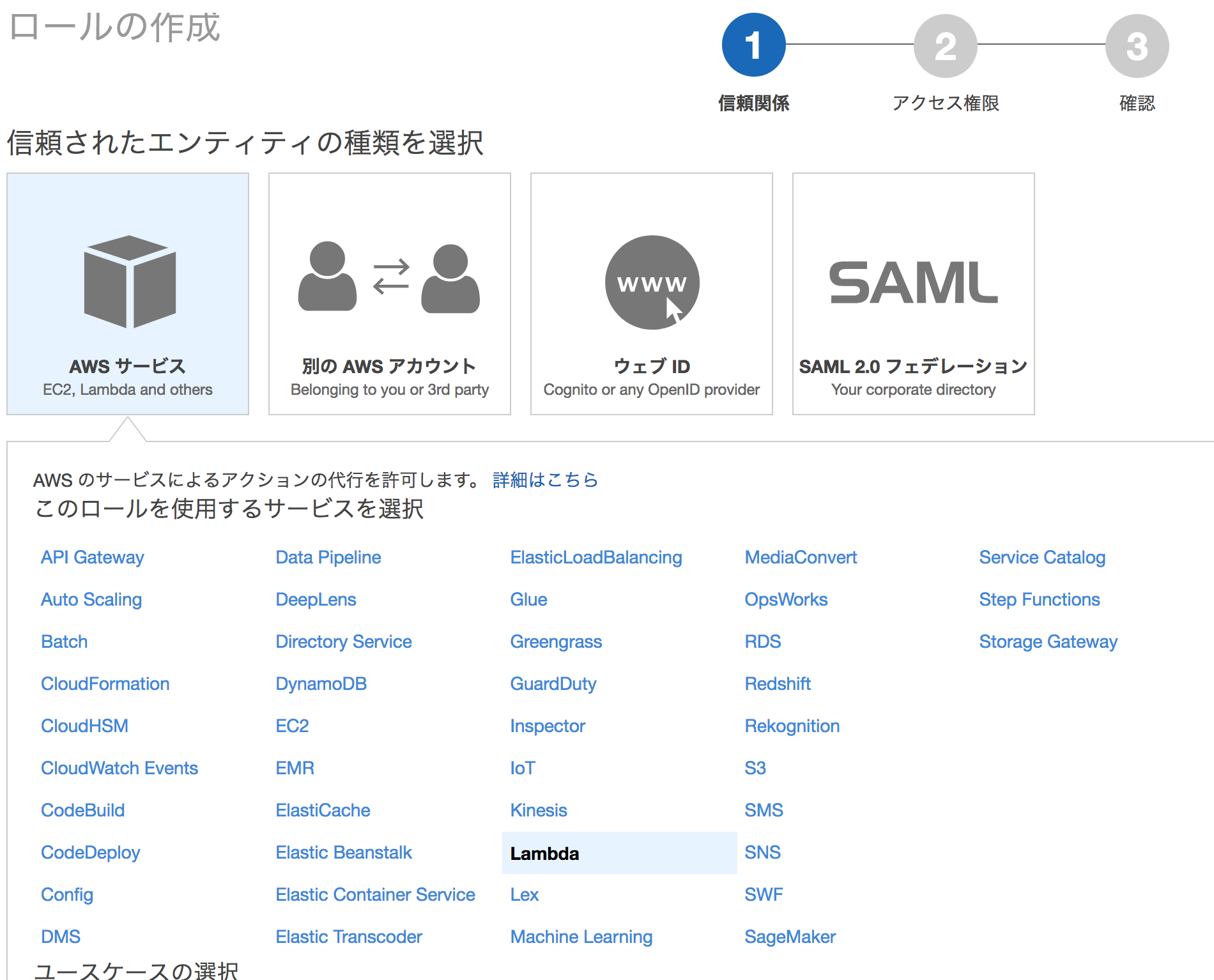Choose Machine Learning service
This screenshot has width=1214, height=980.
pos(581,937)
